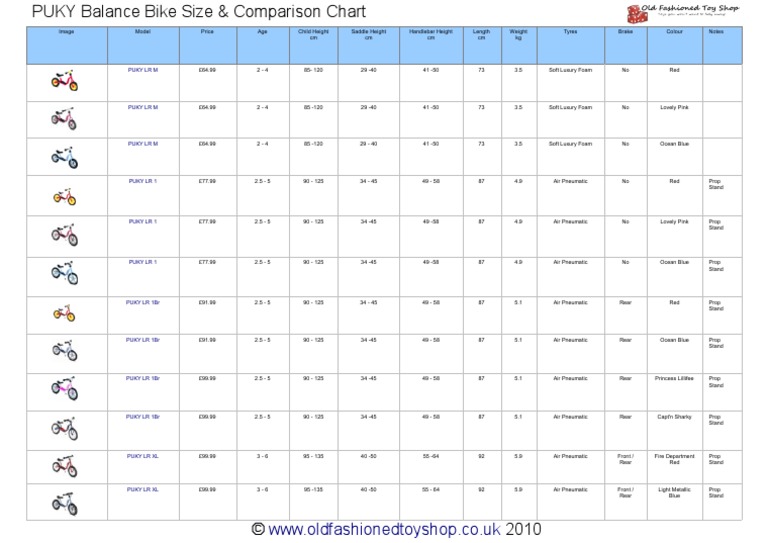Screen dimensions: 768x543
Task: Open PUKY LR M link in Ocean Blue row
Action: point(143,144)
